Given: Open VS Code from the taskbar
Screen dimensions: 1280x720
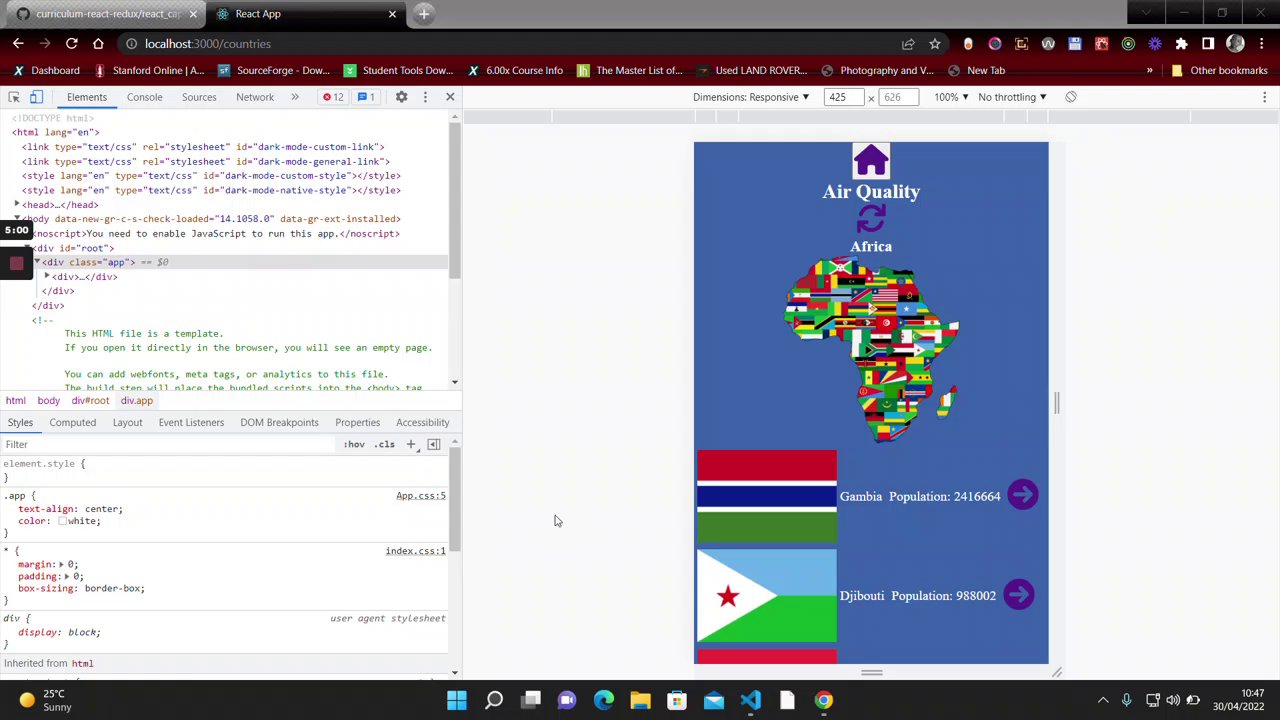Looking at the screenshot, I should tap(751, 700).
